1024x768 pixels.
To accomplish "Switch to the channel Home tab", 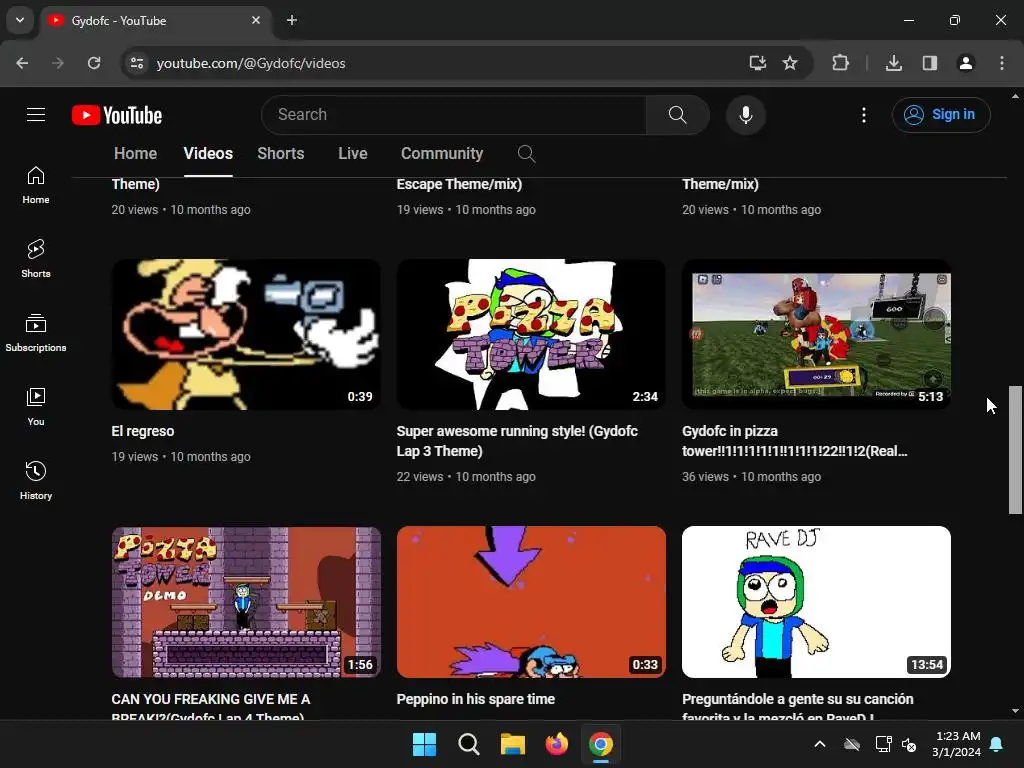I will click(135, 153).
